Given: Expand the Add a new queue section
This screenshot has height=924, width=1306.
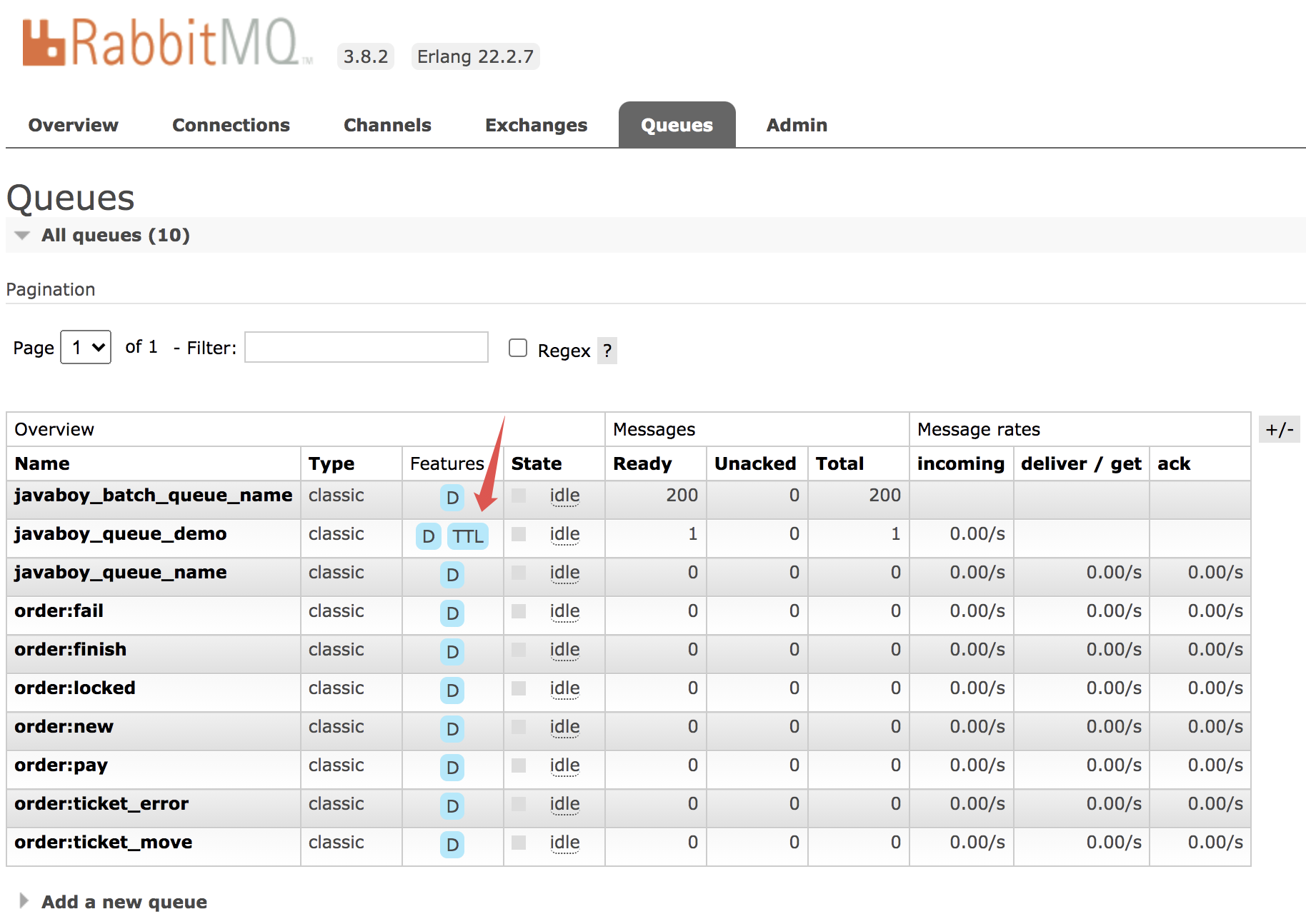Looking at the screenshot, I should point(123,901).
